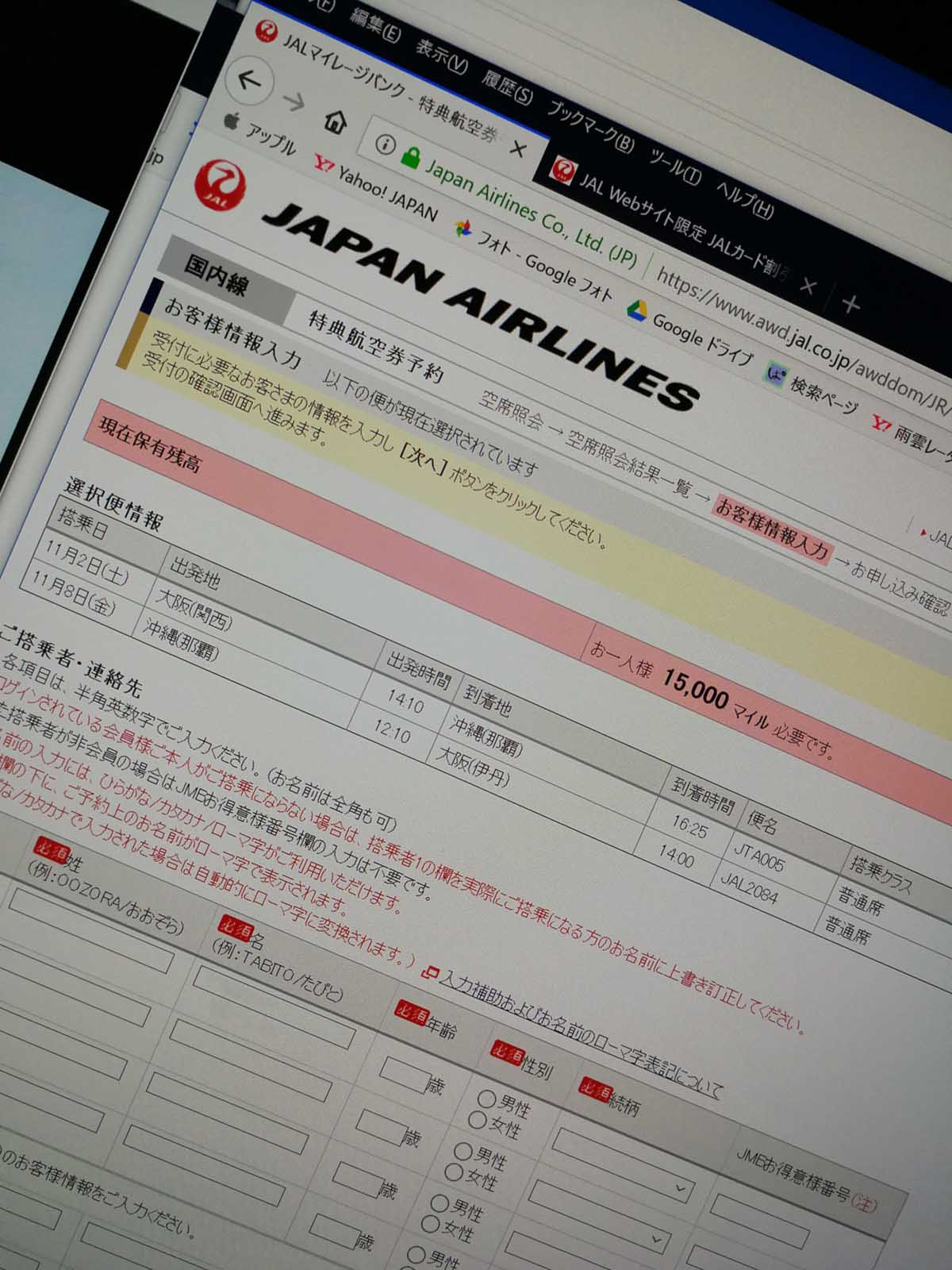Viewport: 952px width, 1270px height.
Task: Click the red JAL crane logo on page
Action: [x=220, y=185]
